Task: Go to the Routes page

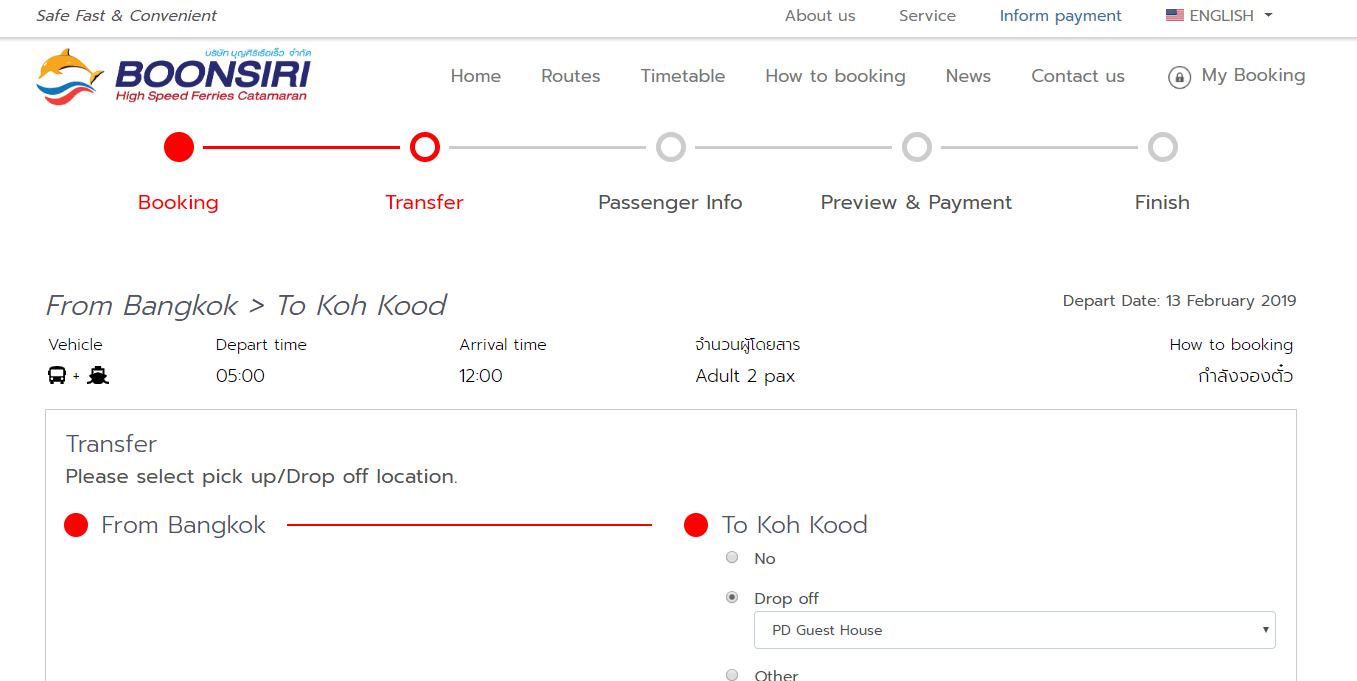Action: coord(571,76)
